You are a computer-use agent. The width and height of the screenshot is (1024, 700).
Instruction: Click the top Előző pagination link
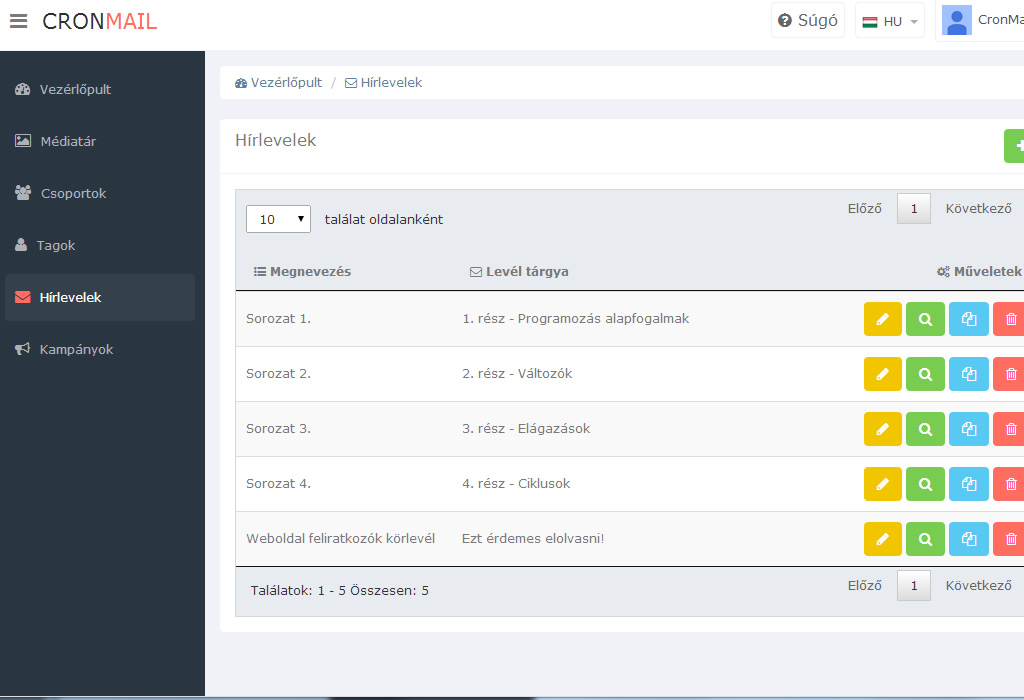point(864,208)
